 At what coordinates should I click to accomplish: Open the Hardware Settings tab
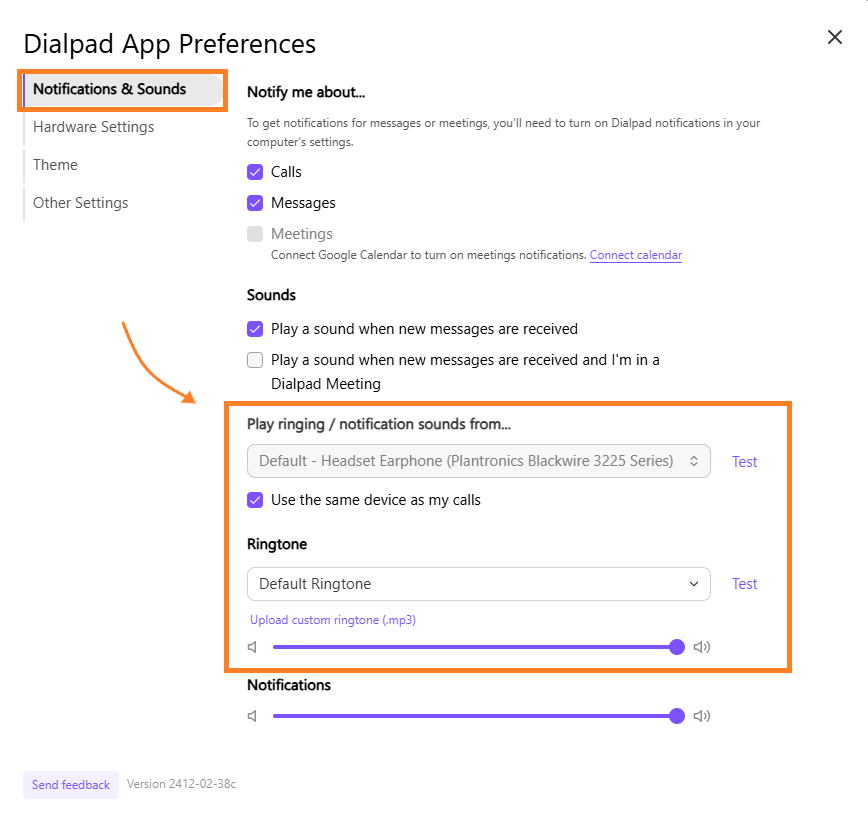coord(94,127)
